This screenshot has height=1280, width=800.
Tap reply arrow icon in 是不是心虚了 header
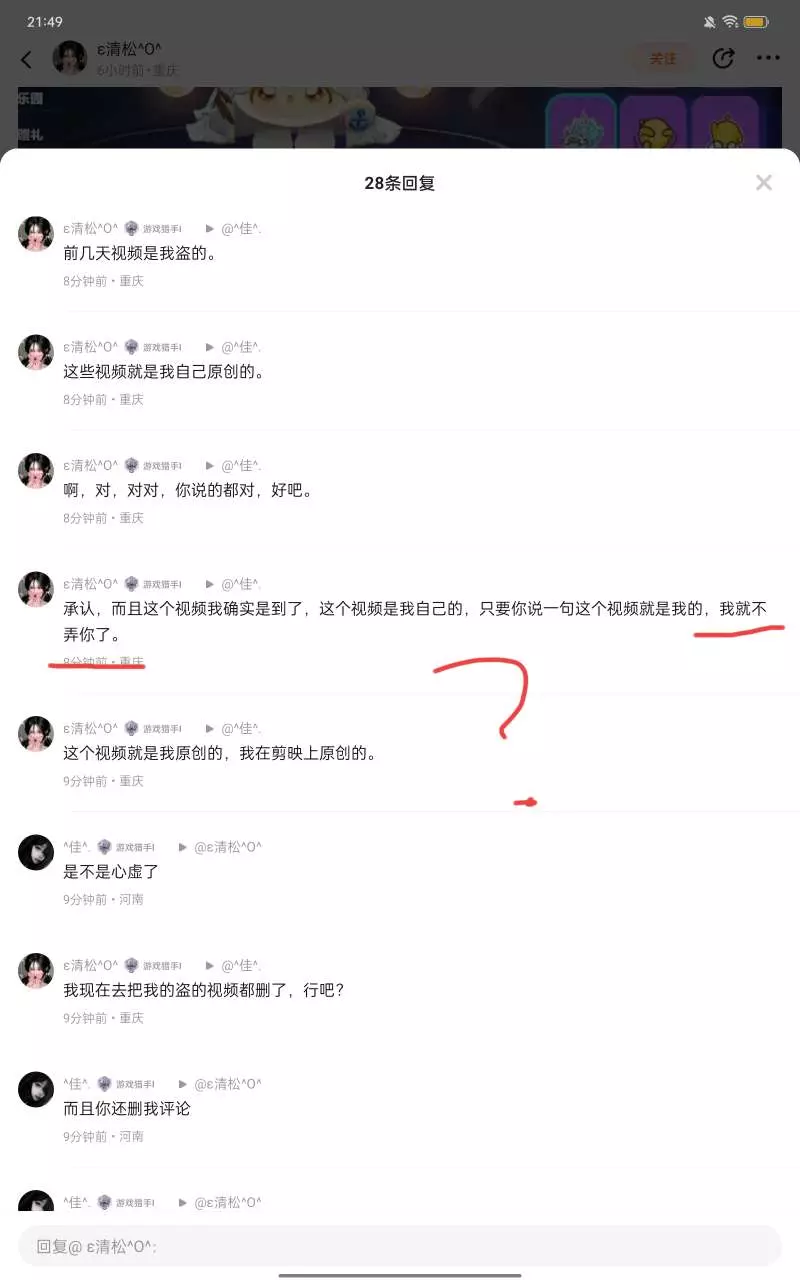183,847
